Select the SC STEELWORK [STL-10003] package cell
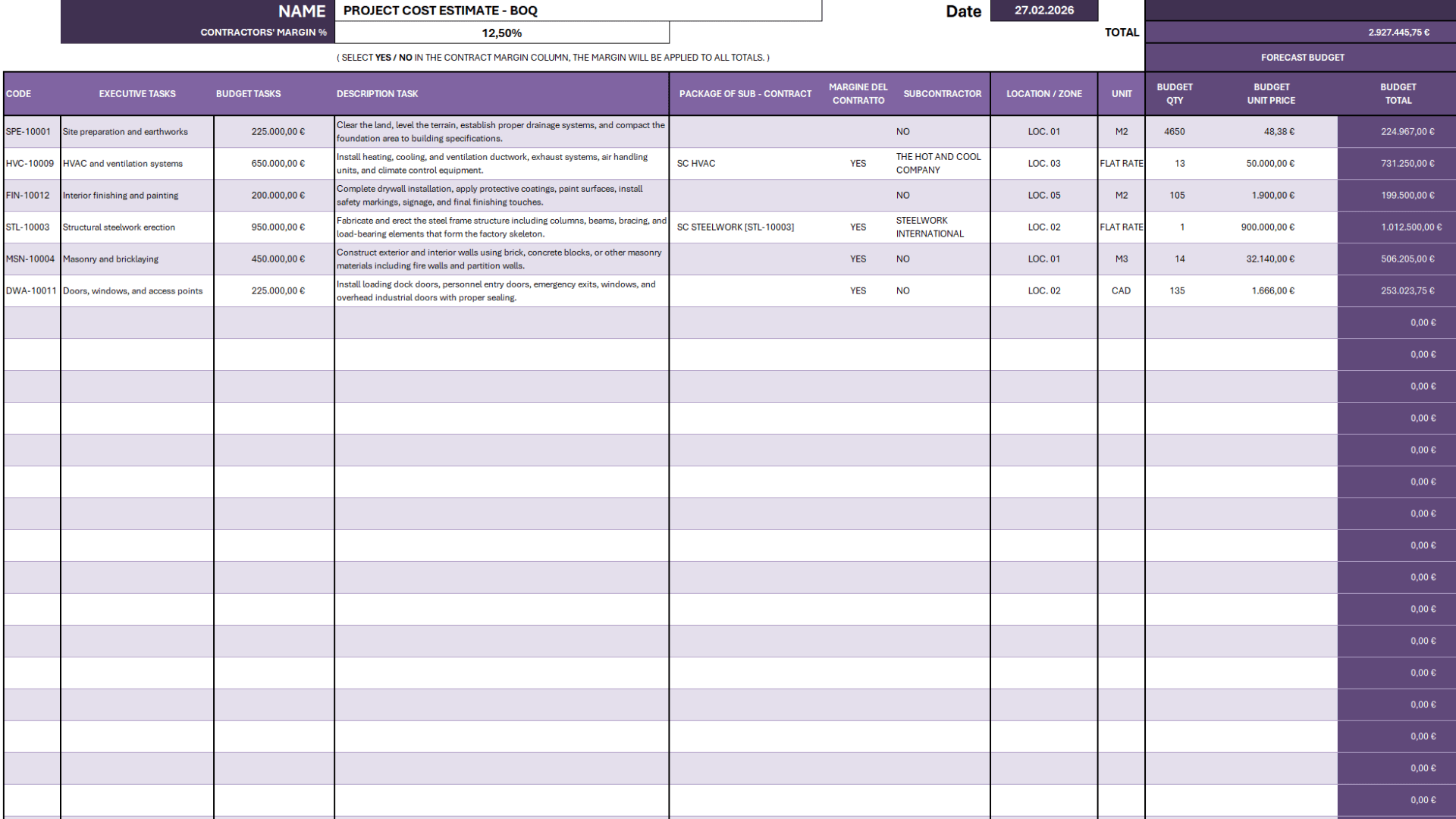 point(736,227)
